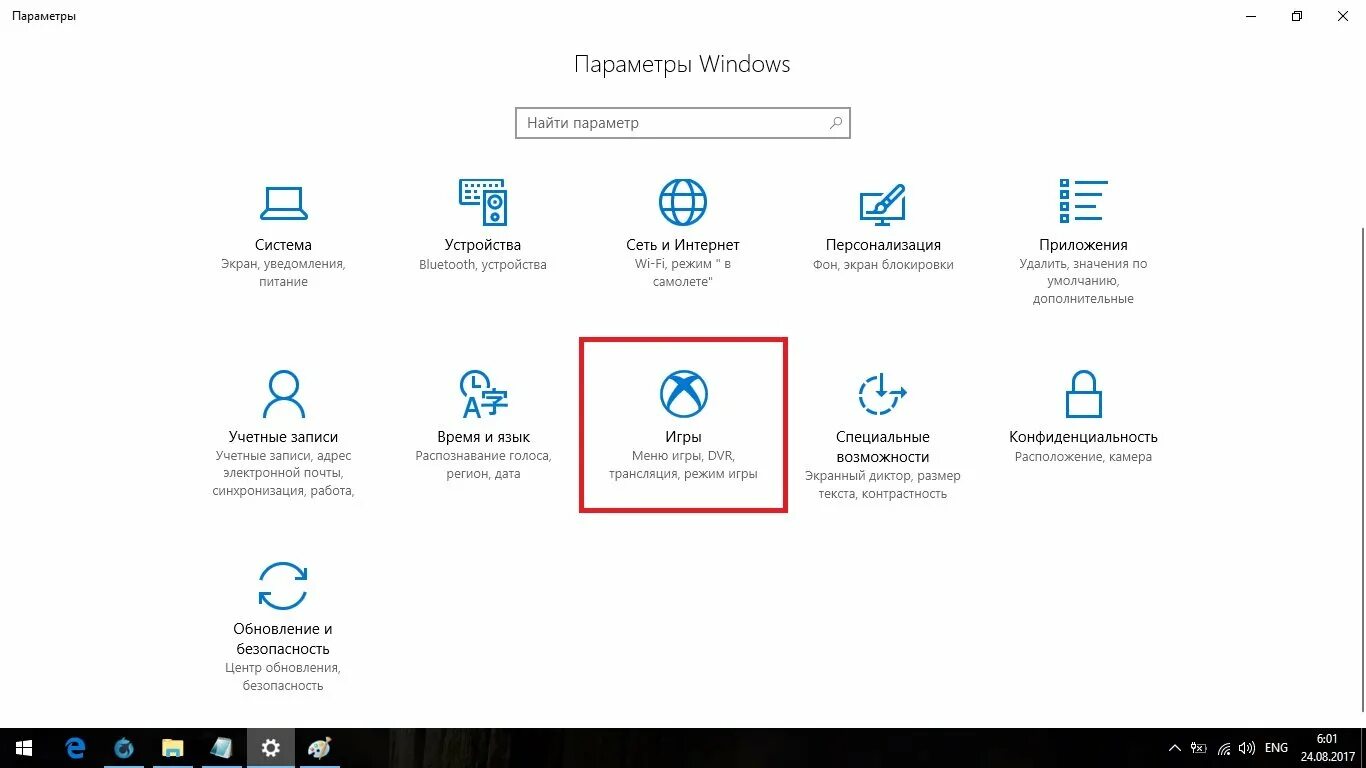This screenshot has width=1366, height=768.
Task: Open the Система settings laptop icon
Action: tap(283, 203)
